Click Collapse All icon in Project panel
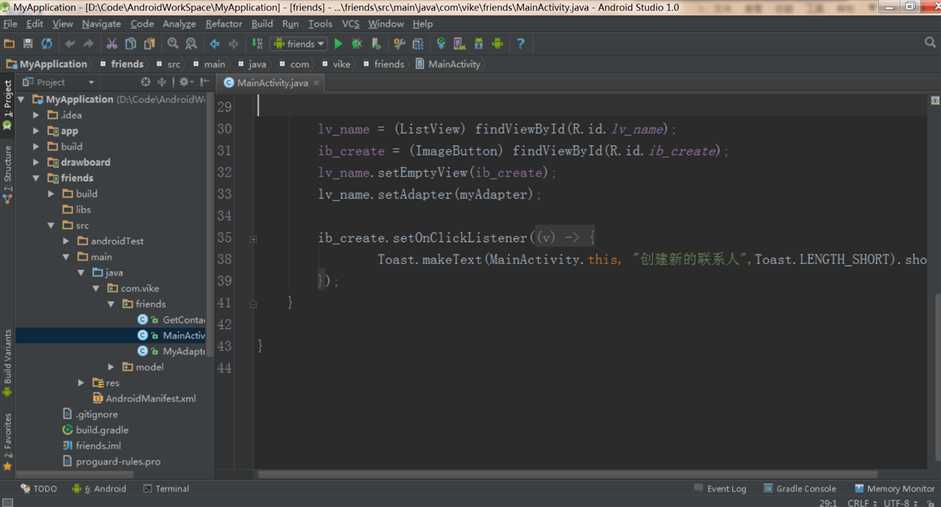941x507 pixels. click(162, 82)
